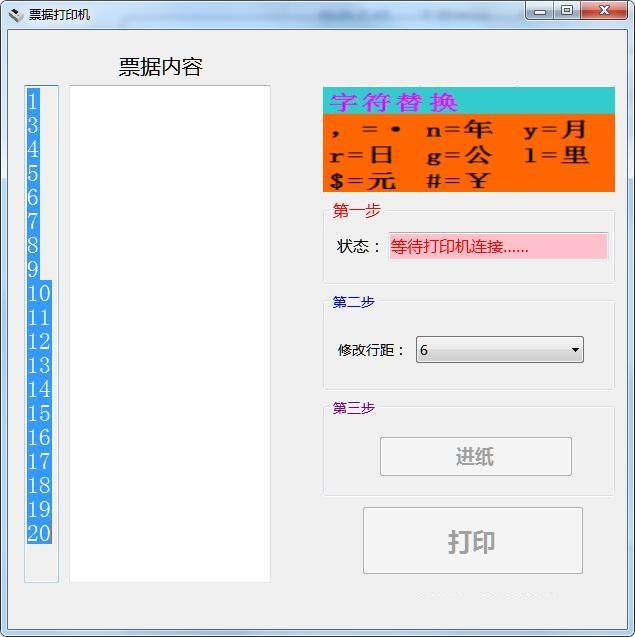Select line number 10 in the list
Image resolution: width=635 pixels, height=637 pixels.
click(39, 293)
